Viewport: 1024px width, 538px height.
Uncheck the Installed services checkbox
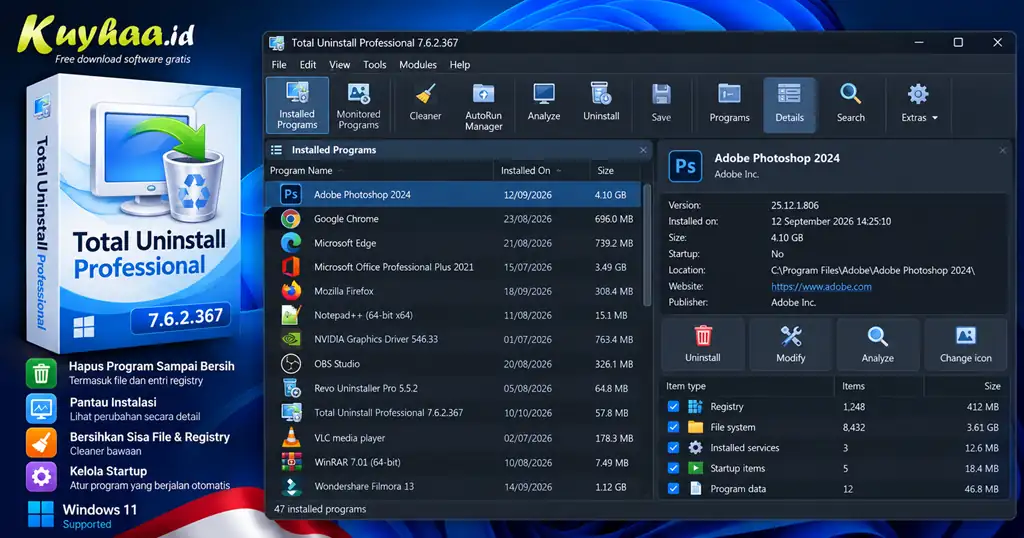click(673, 447)
